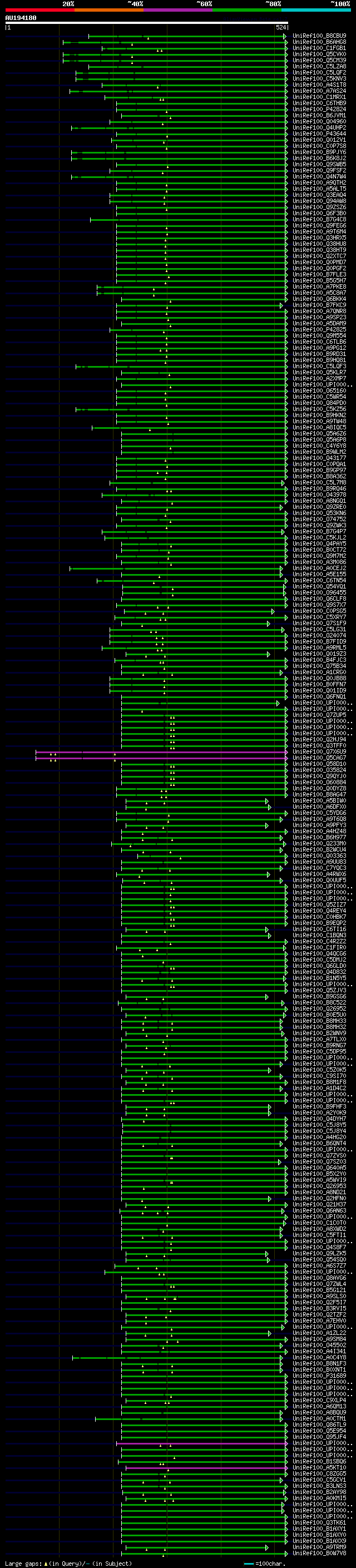Image resolution: width=356 pixels, height=1568 pixels.
Task: Select the UniRef100_Q2HJ94 label
Action: pos(319,740)
